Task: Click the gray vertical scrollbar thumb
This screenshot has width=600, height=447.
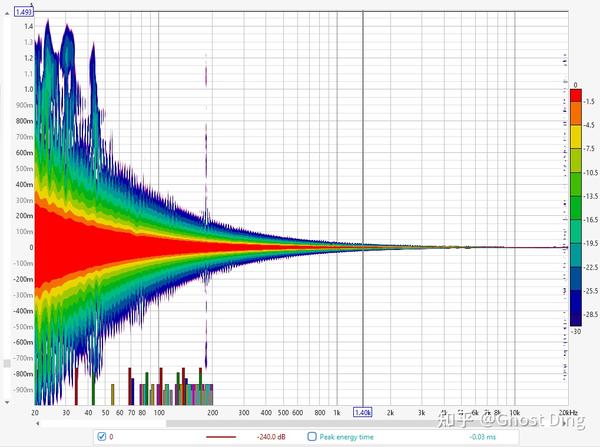Action: [7, 363]
